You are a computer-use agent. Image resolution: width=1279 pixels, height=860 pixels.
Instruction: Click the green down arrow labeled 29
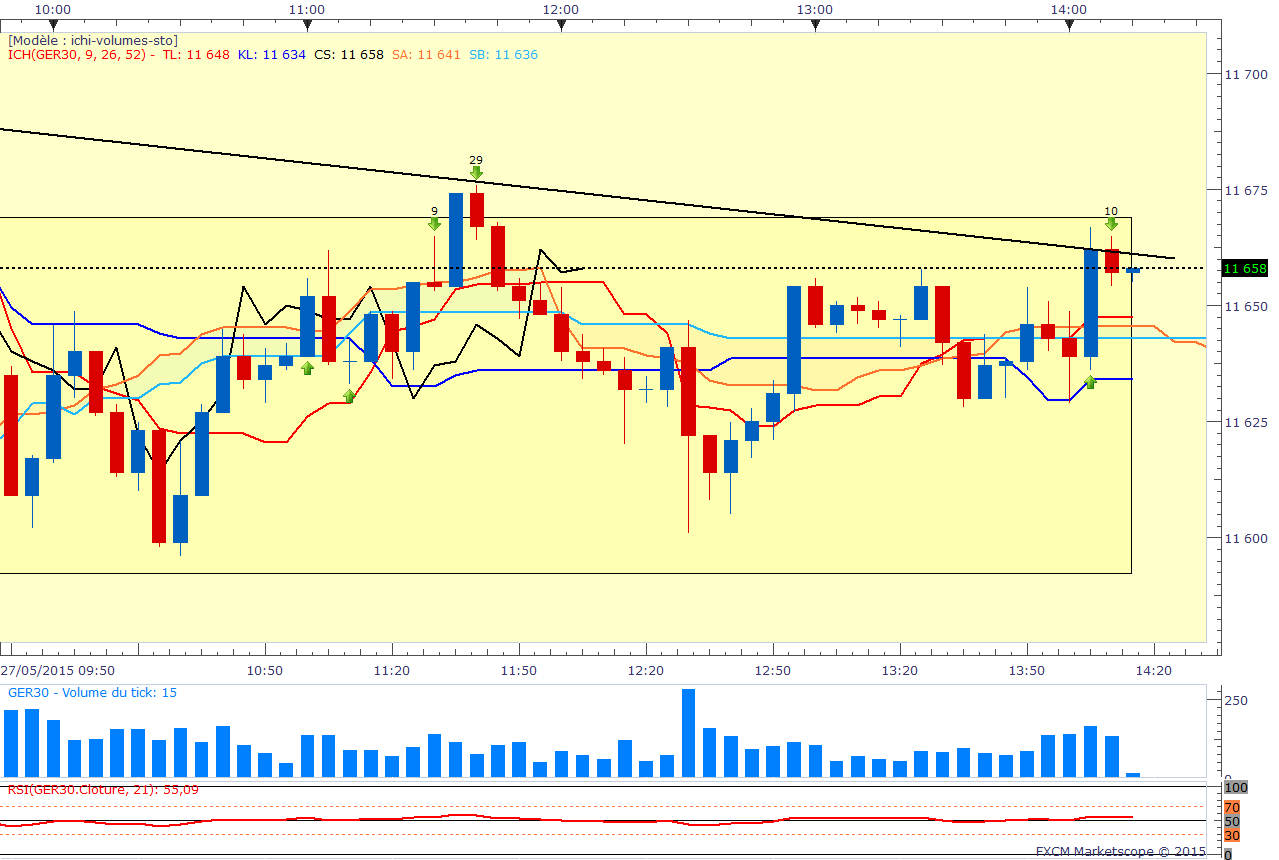pos(476,173)
